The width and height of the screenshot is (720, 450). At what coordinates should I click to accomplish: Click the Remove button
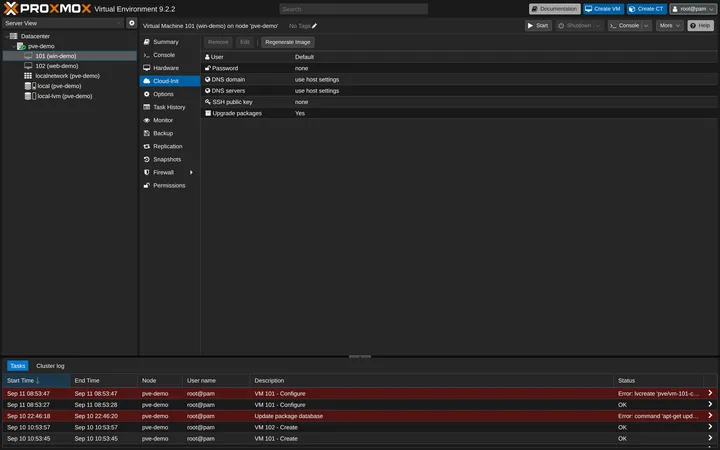[x=218, y=42]
